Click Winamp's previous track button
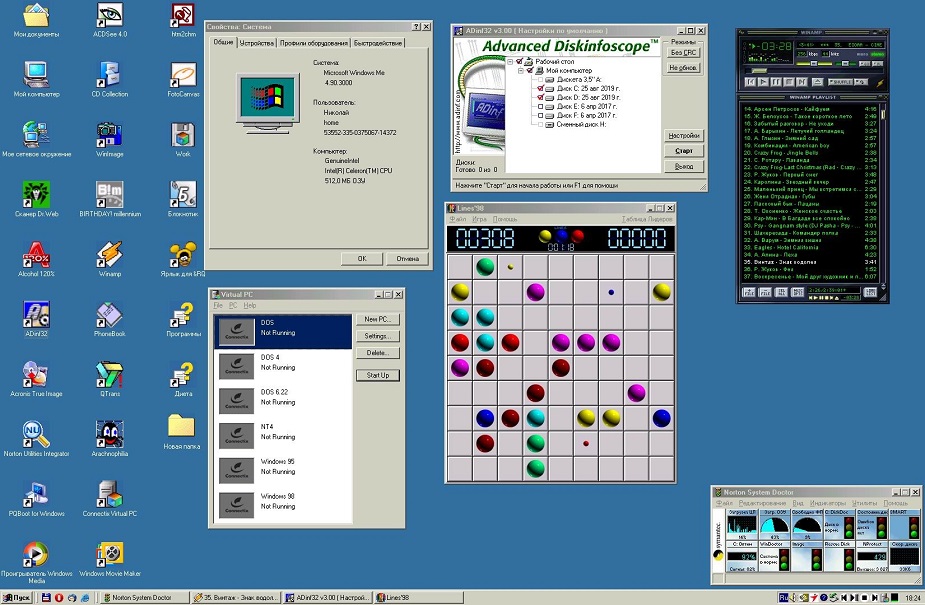Image resolution: width=925 pixels, height=605 pixels. point(750,82)
